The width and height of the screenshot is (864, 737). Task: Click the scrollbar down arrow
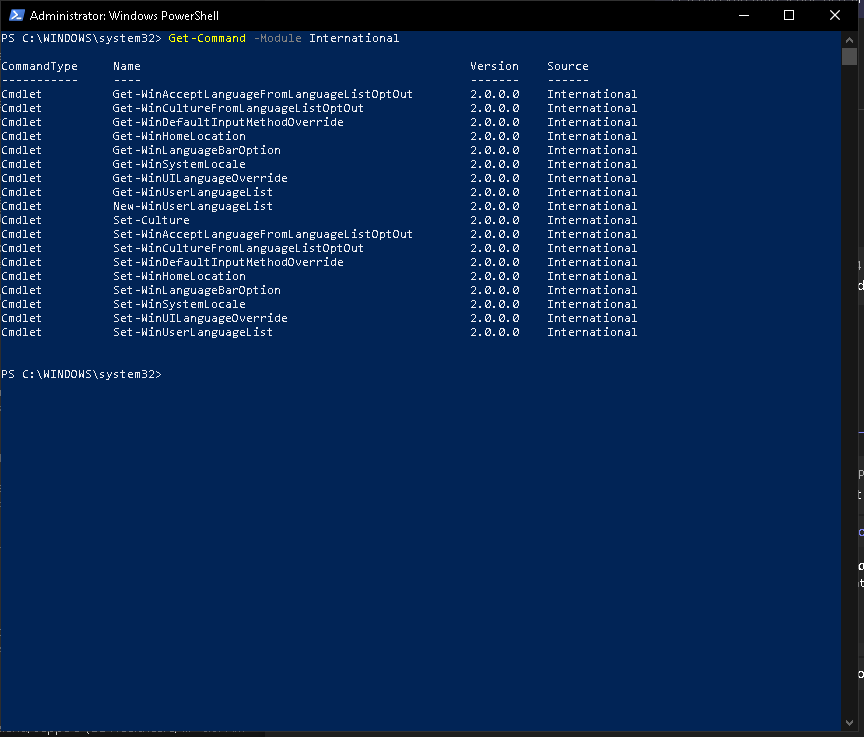(x=849, y=723)
